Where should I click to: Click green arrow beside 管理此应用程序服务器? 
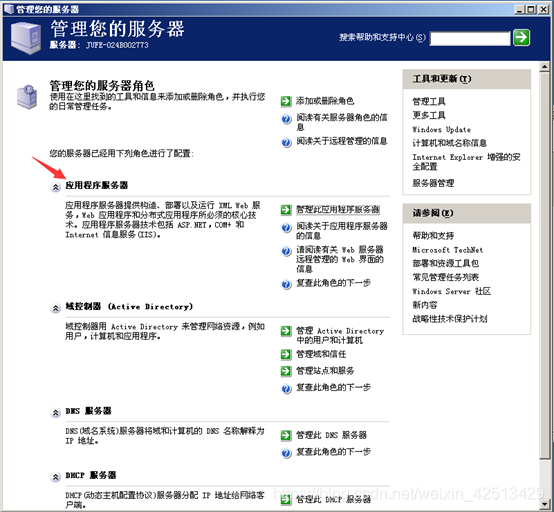(285, 210)
